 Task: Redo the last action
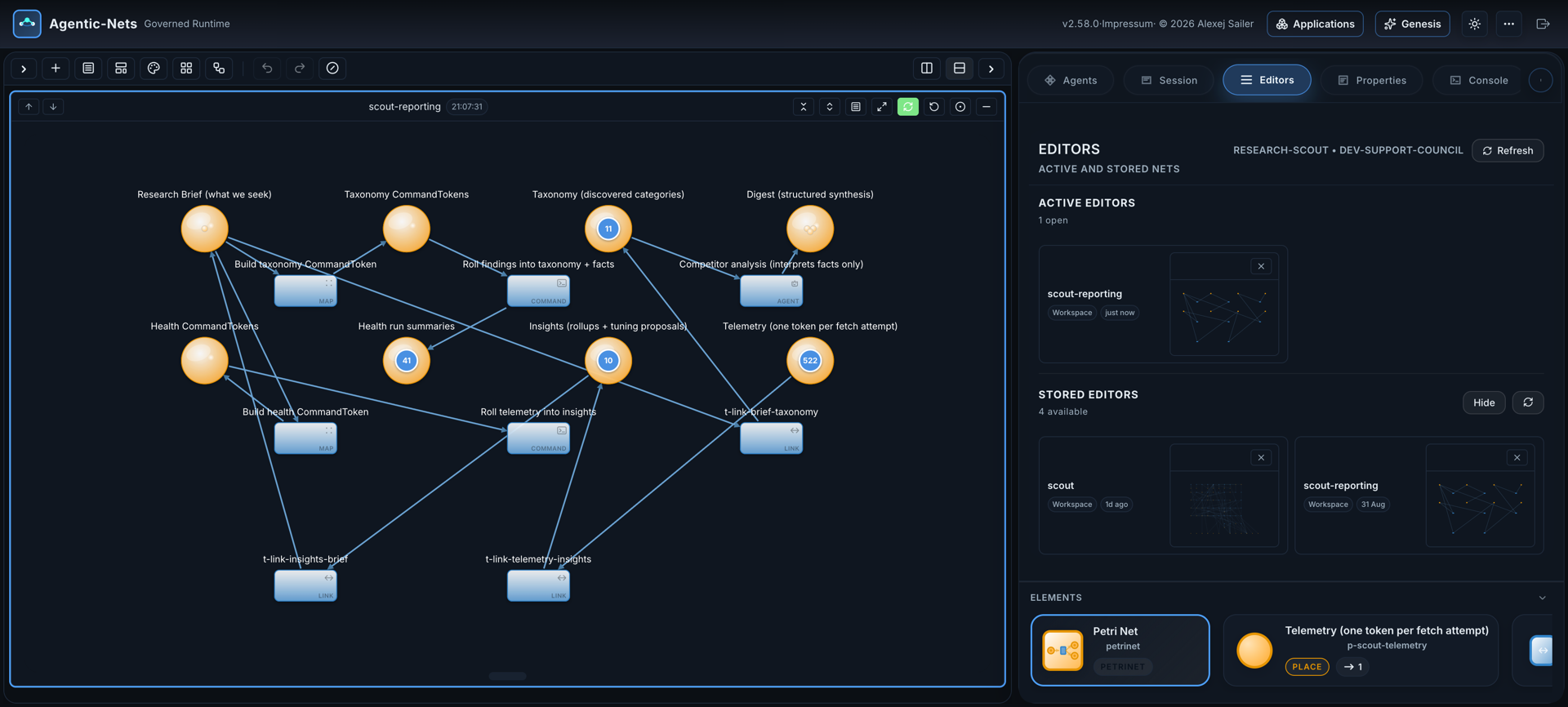(x=300, y=69)
